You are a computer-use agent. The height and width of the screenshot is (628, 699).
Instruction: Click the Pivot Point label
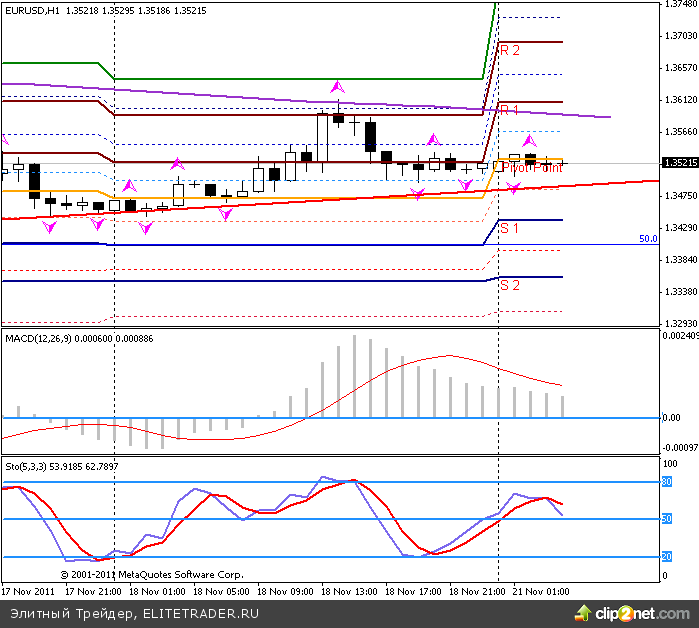pyautogui.click(x=531, y=168)
